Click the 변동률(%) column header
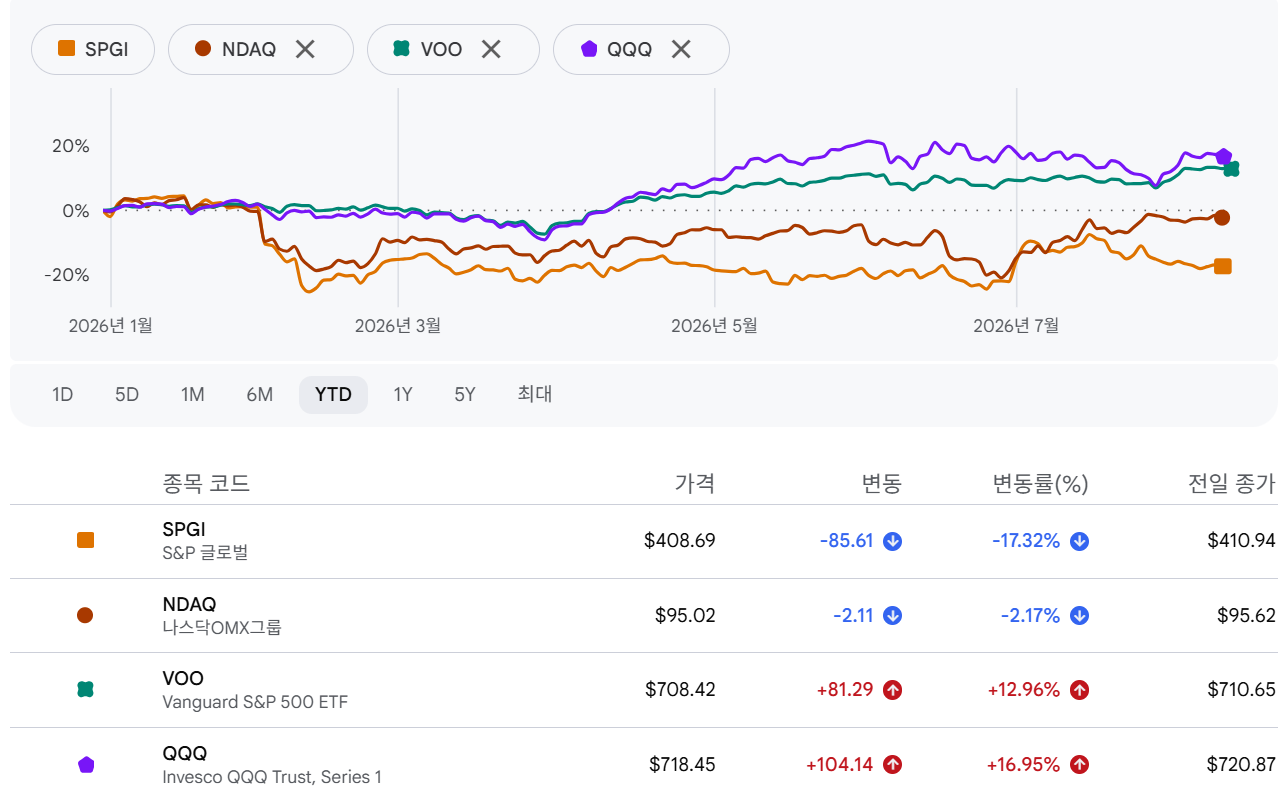This screenshot has width=1286, height=802. [1040, 485]
